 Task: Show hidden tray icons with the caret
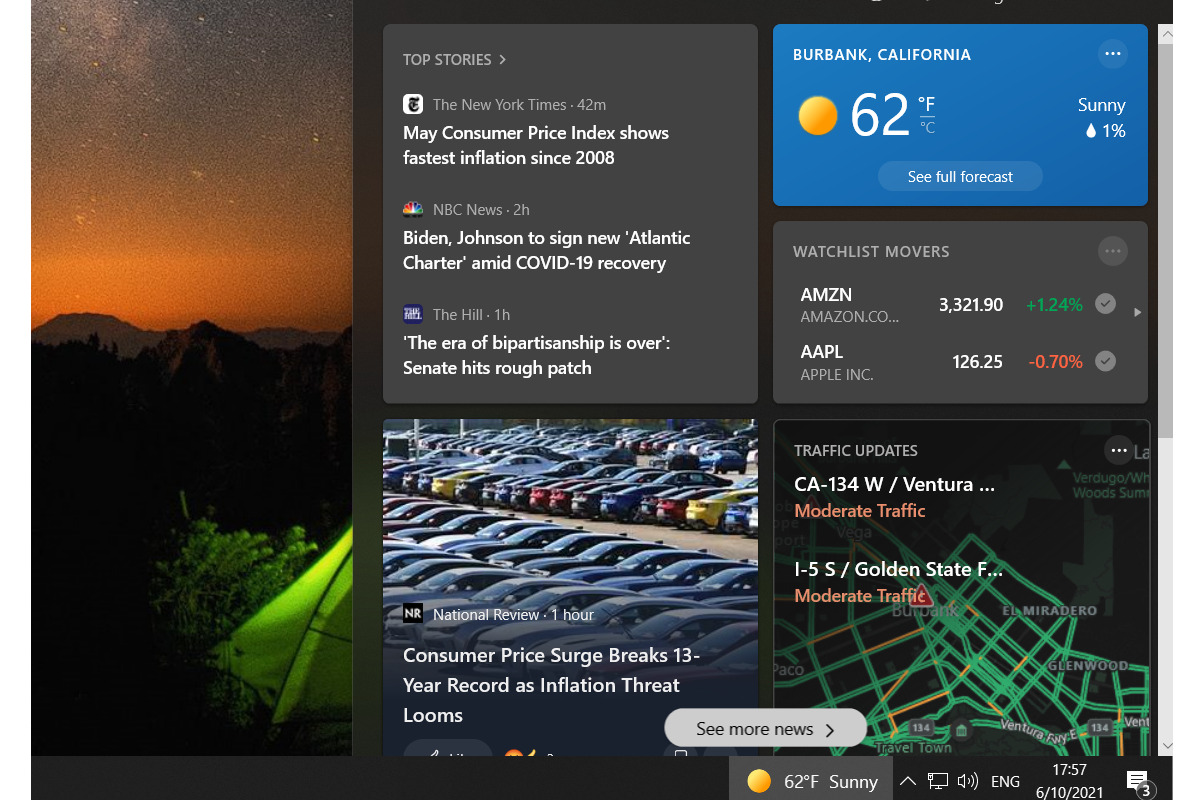(907, 781)
